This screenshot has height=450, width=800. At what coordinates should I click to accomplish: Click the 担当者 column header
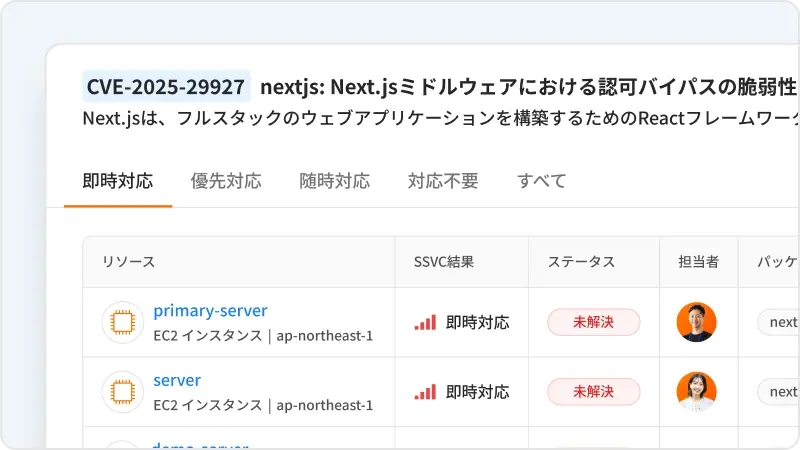[698, 262]
